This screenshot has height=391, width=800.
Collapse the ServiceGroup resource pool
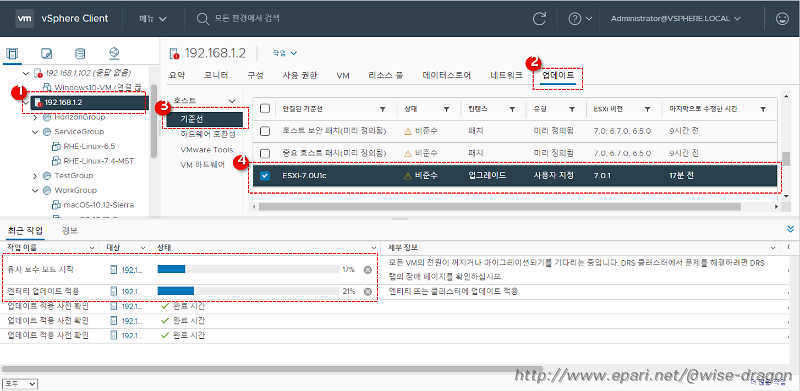(x=35, y=132)
